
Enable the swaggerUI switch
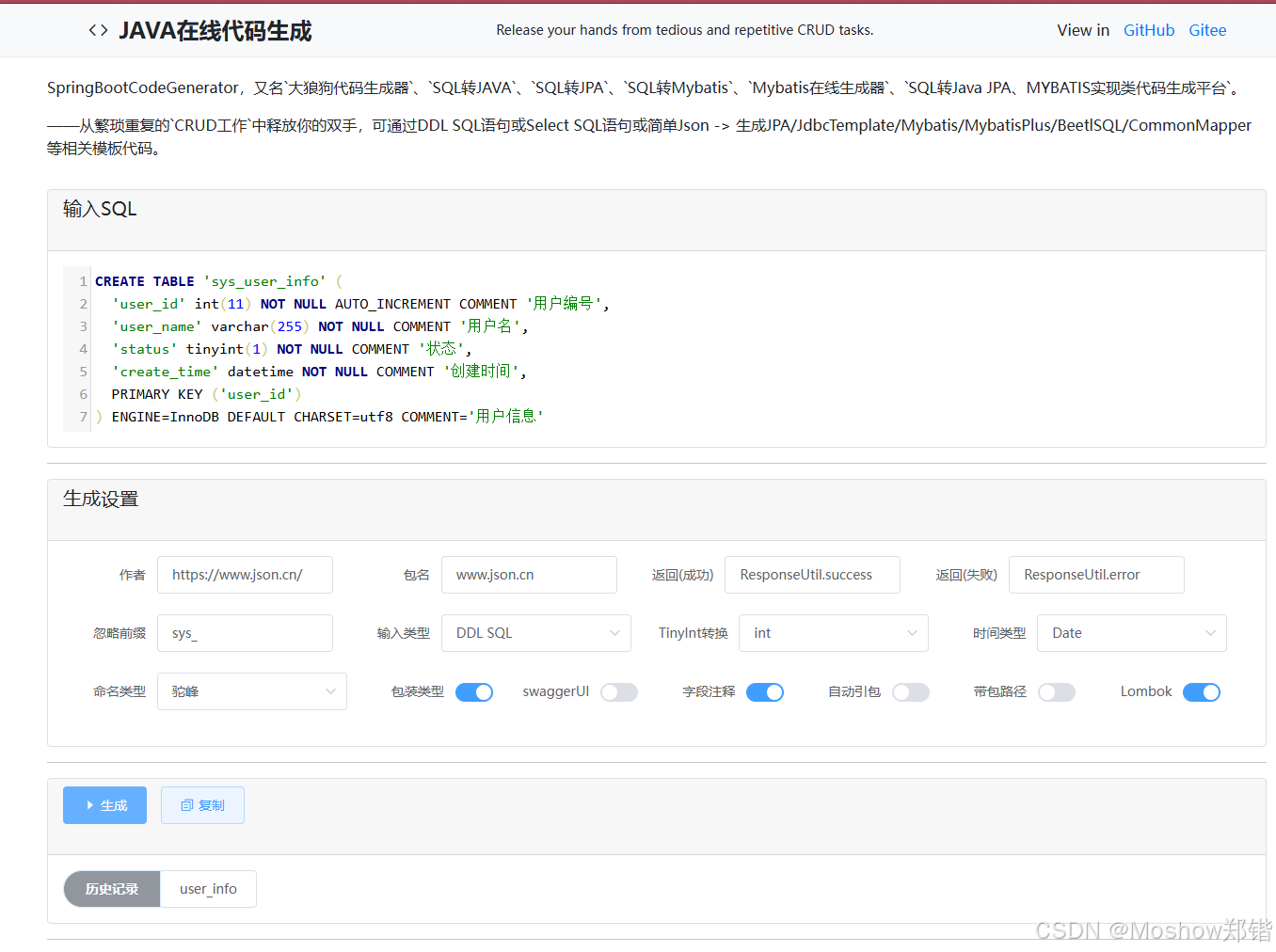[x=619, y=692]
